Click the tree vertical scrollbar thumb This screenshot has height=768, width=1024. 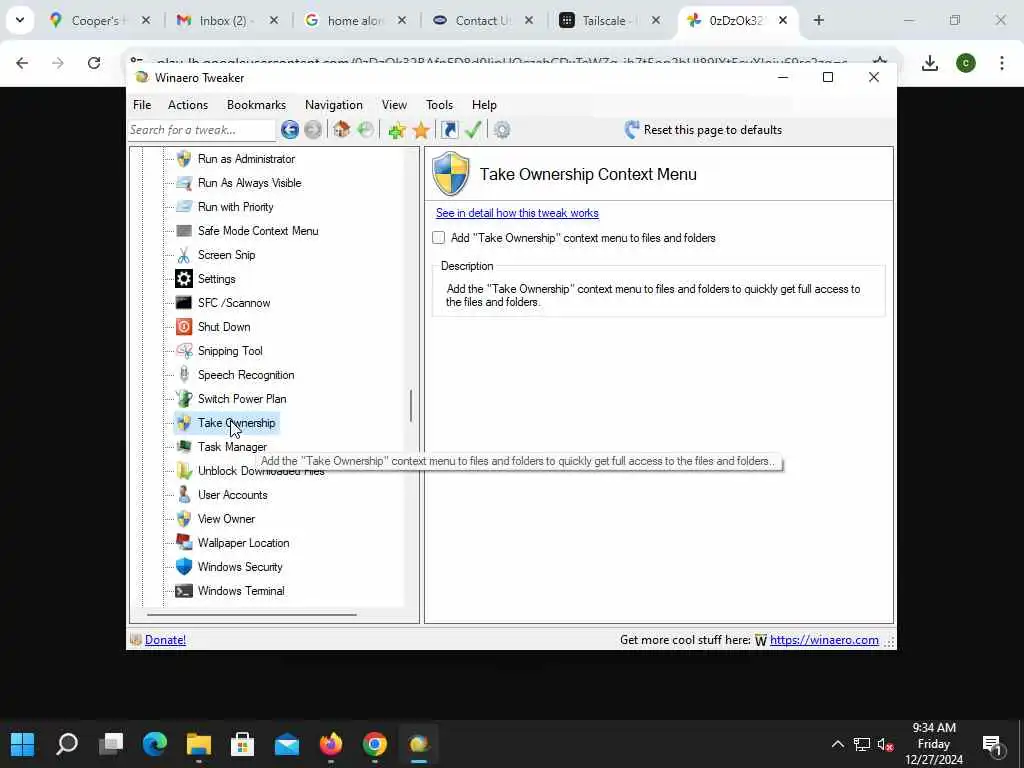tap(411, 406)
